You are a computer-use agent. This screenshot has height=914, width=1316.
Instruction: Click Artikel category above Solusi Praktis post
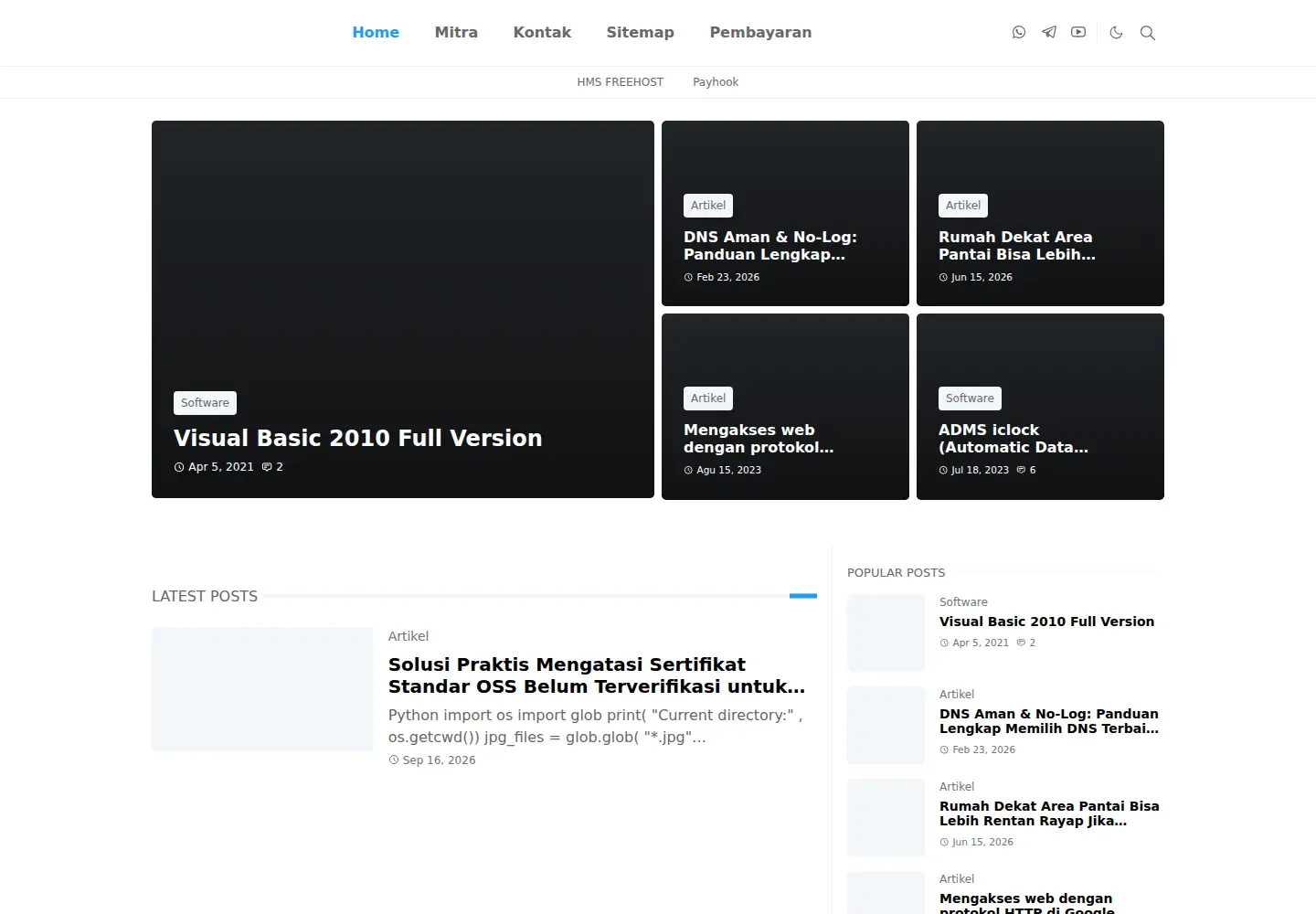[x=409, y=636]
